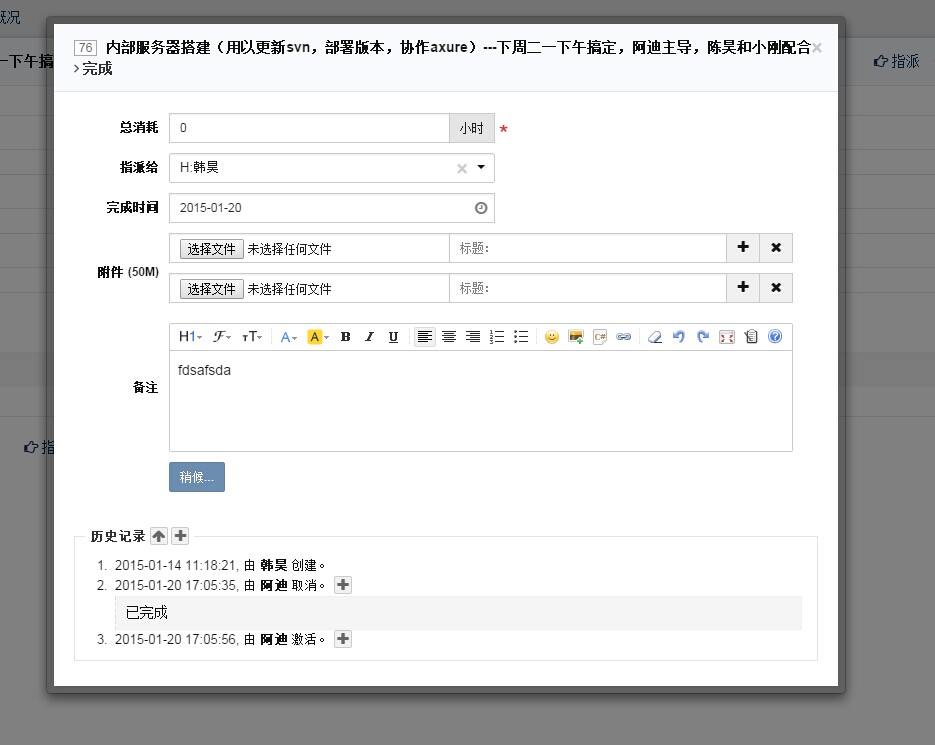Click the redo arrow in the editor
Screen dimensions: 935x745
(x=703, y=337)
